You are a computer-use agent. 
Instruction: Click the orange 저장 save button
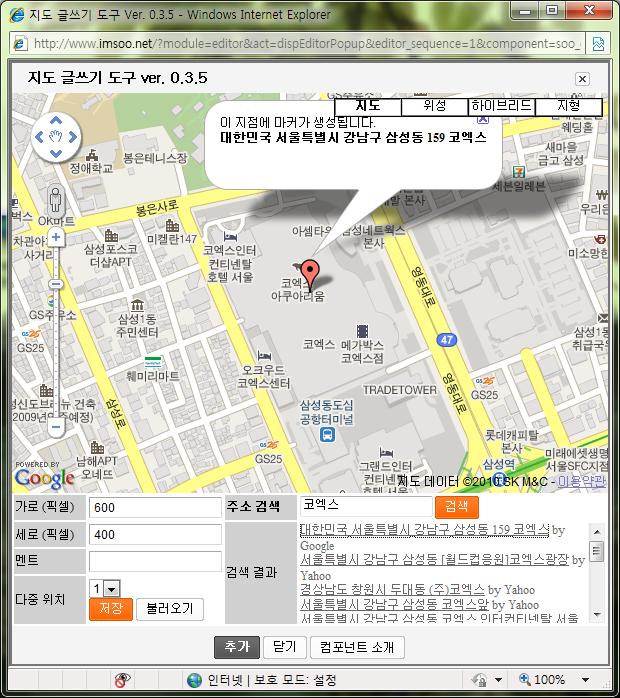pyautogui.click(x=111, y=609)
